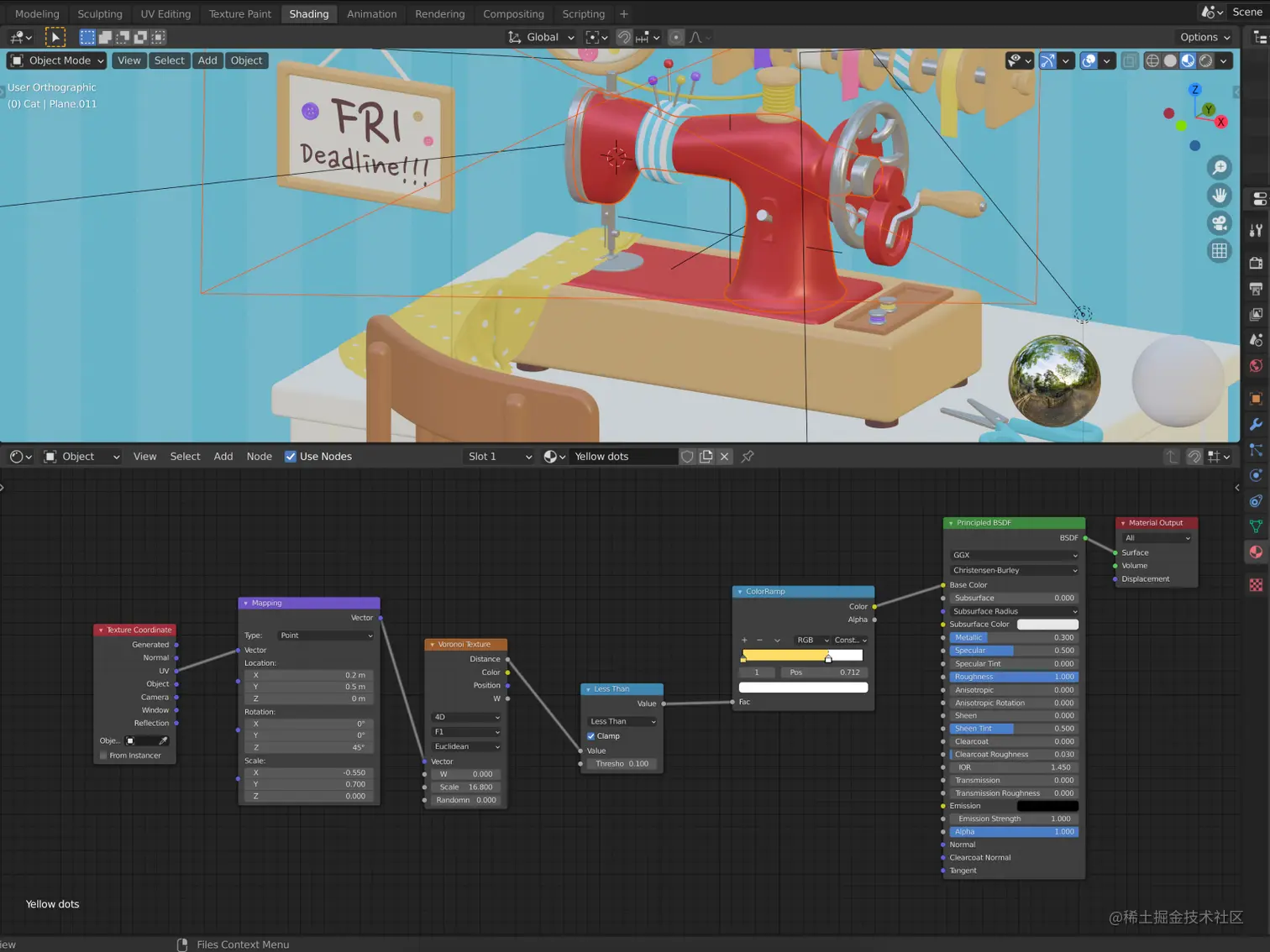This screenshot has height=952, width=1270.
Task: Switch to solid viewport shading
Action: [x=1170, y=60]
